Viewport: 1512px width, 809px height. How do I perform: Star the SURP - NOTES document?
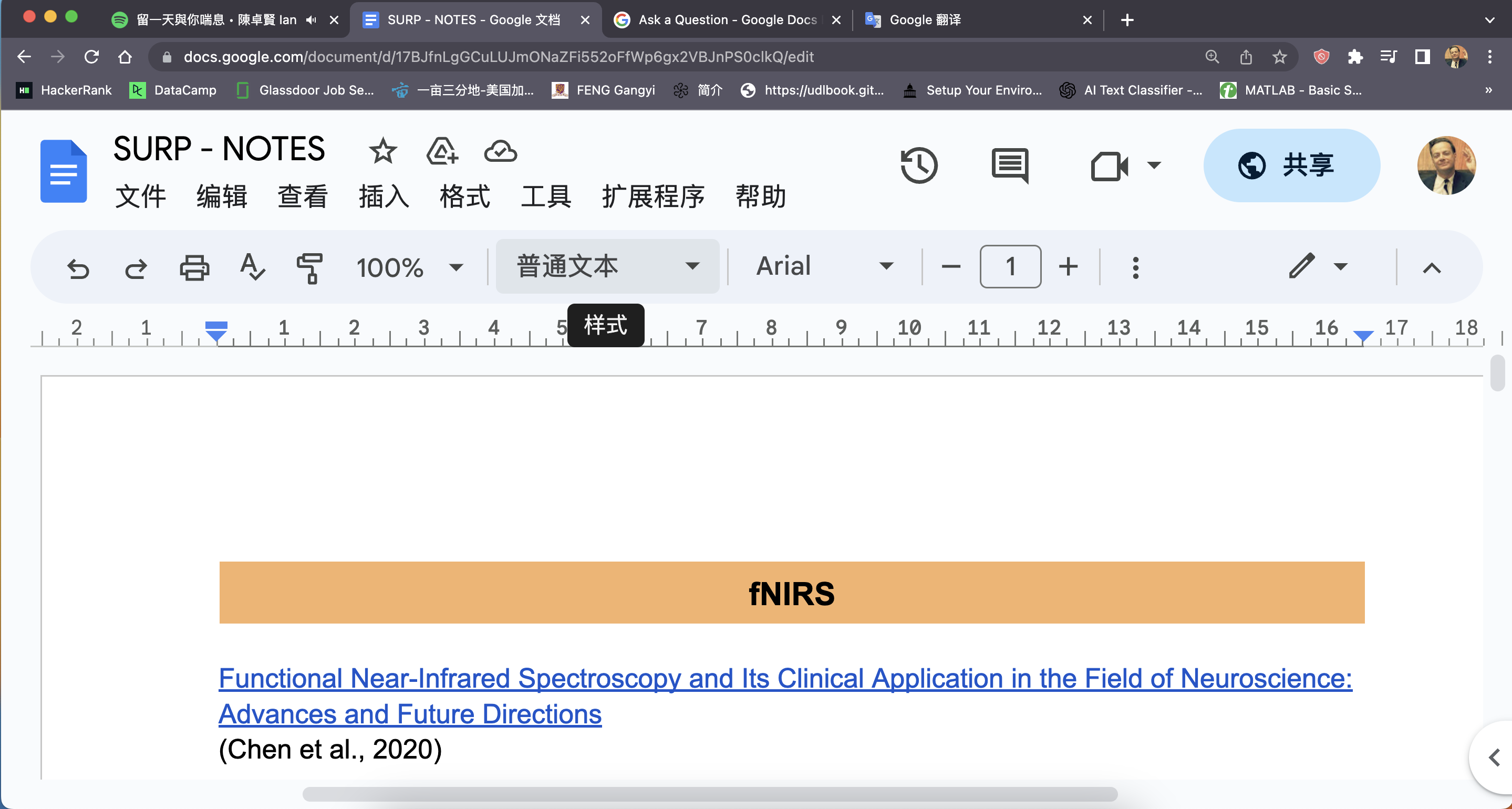tap(382, 151)
